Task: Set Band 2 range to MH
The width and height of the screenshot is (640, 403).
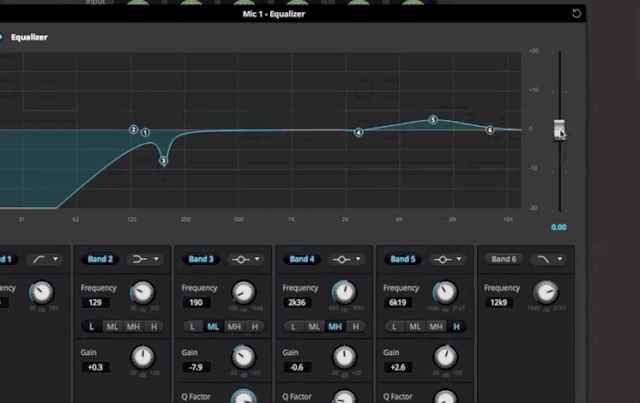Action: coord(133,327)
